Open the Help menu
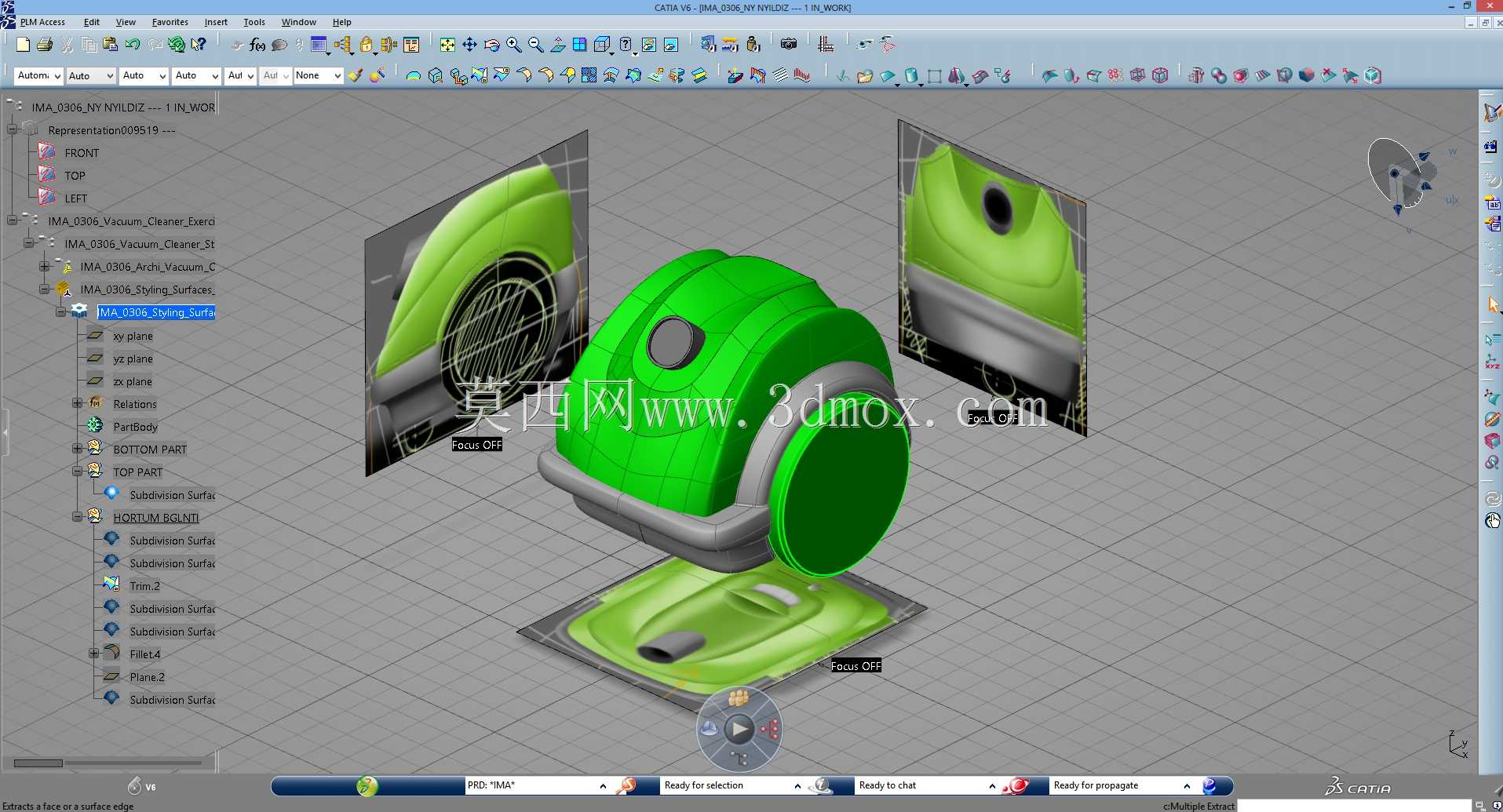Viewport: 1503px width, 812px height. click(341, 22)
